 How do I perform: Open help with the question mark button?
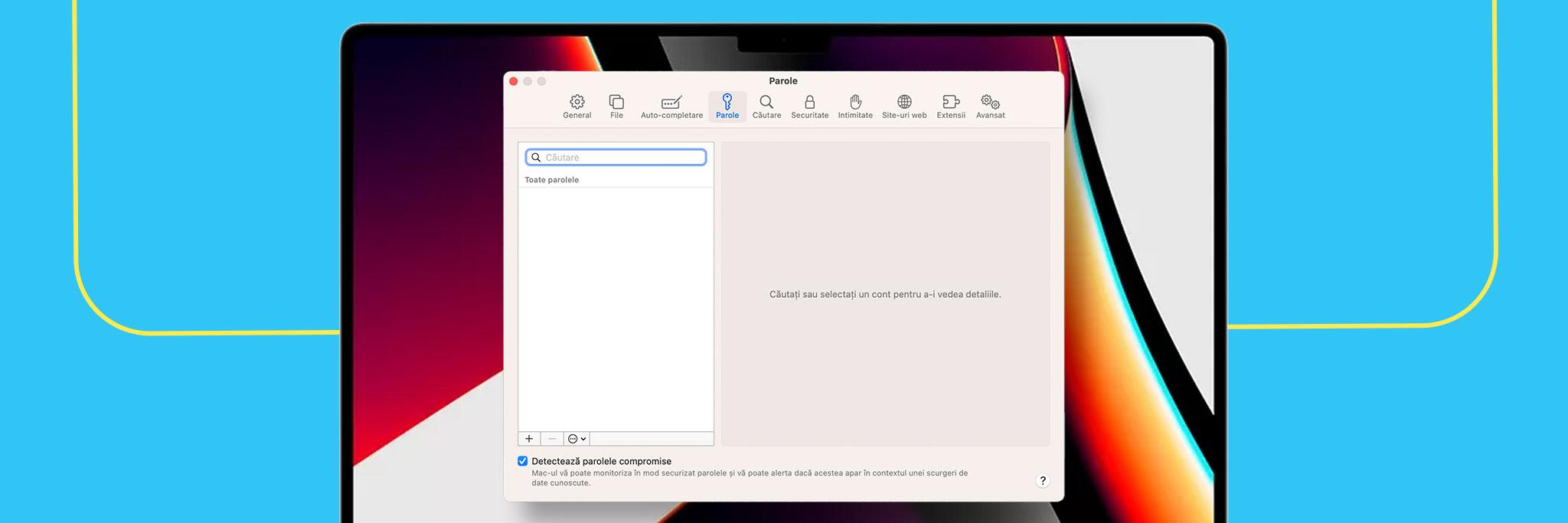pyautogui.click(x=1042, y=481)
